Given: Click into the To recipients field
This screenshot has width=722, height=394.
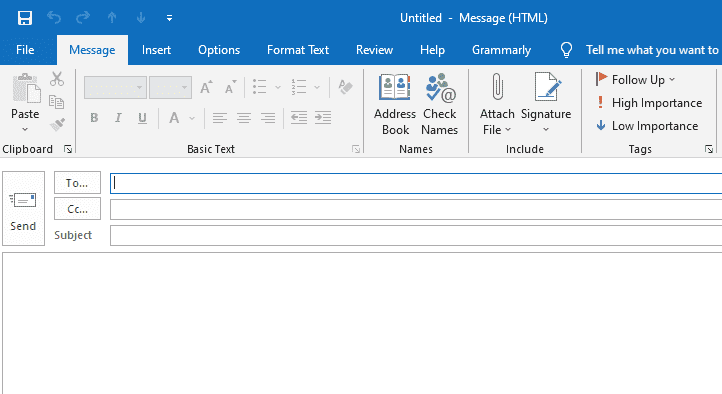Looking at the screenshot, I should pos(416,183).
